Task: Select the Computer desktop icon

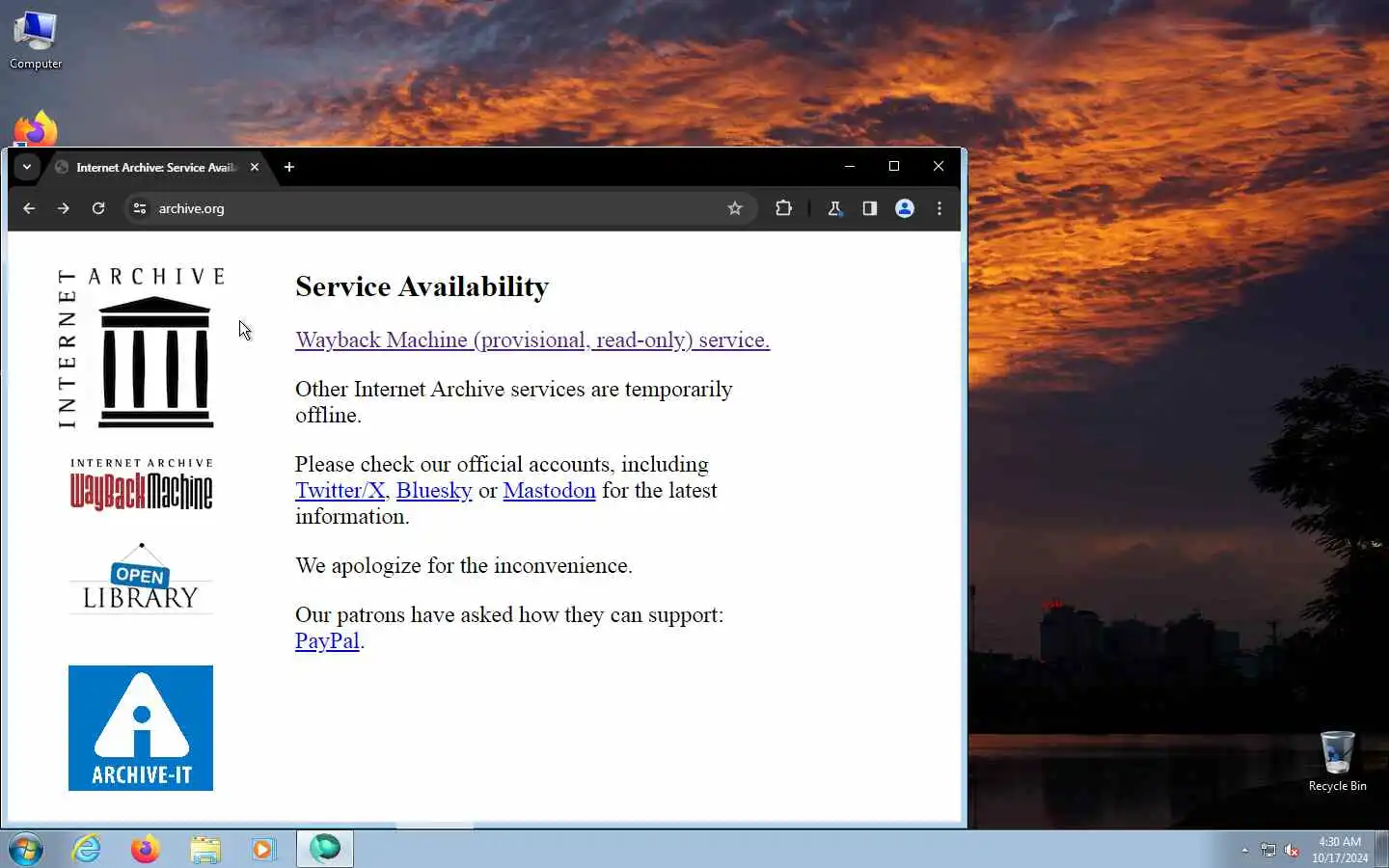Action: (x=36, y=41)
